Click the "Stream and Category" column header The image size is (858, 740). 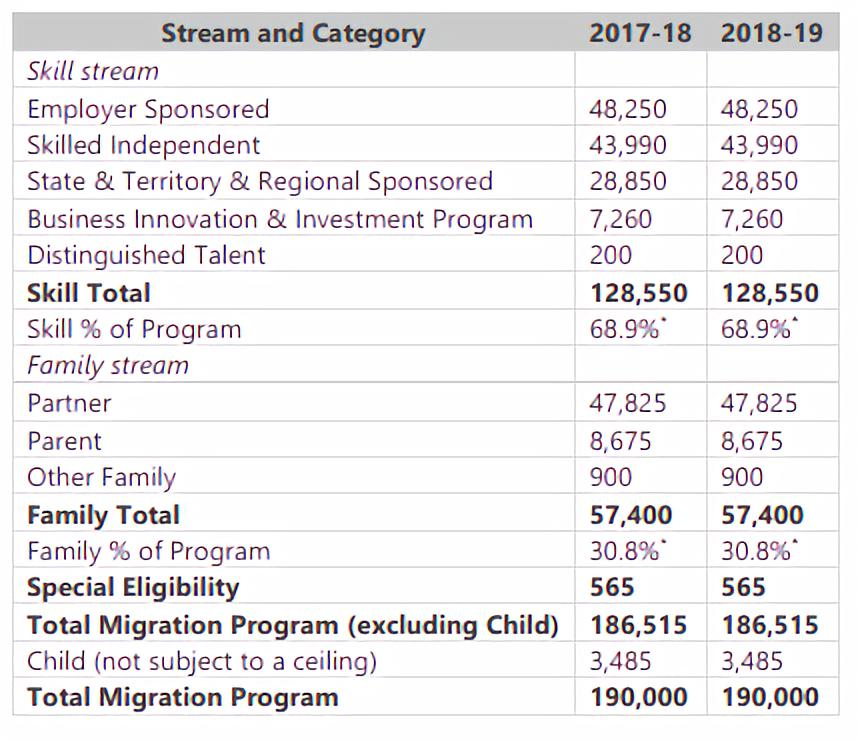click(x=293, y=33)
